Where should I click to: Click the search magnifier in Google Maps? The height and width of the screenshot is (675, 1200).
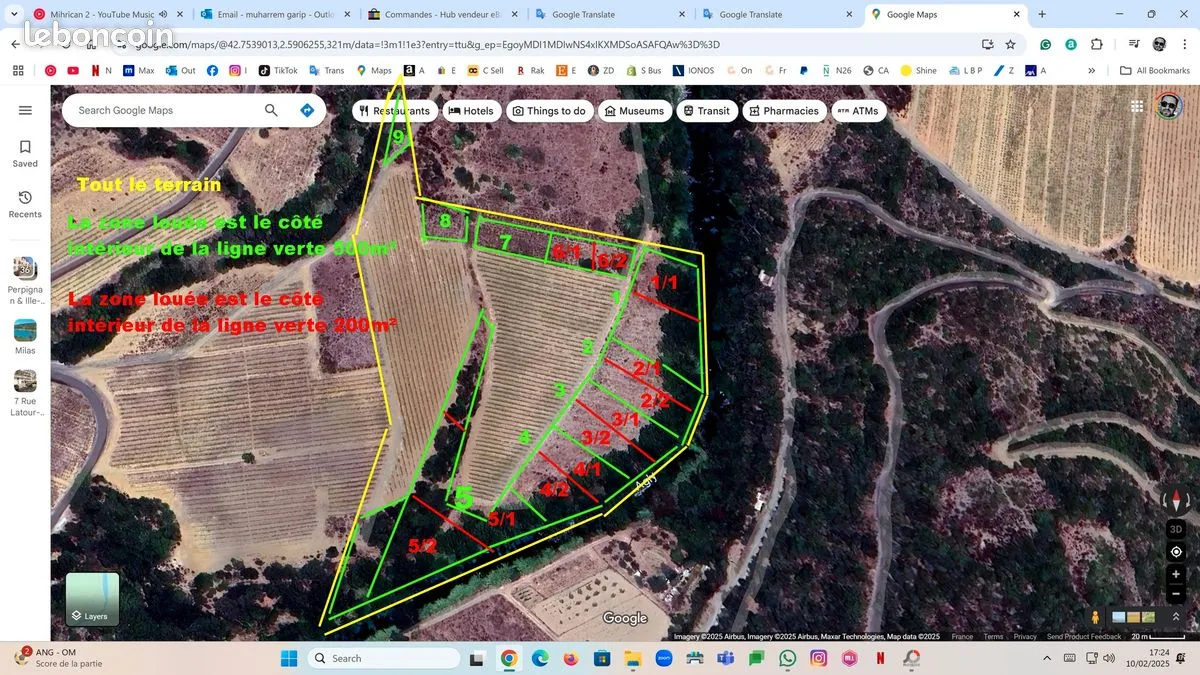[x=271, y=110]
